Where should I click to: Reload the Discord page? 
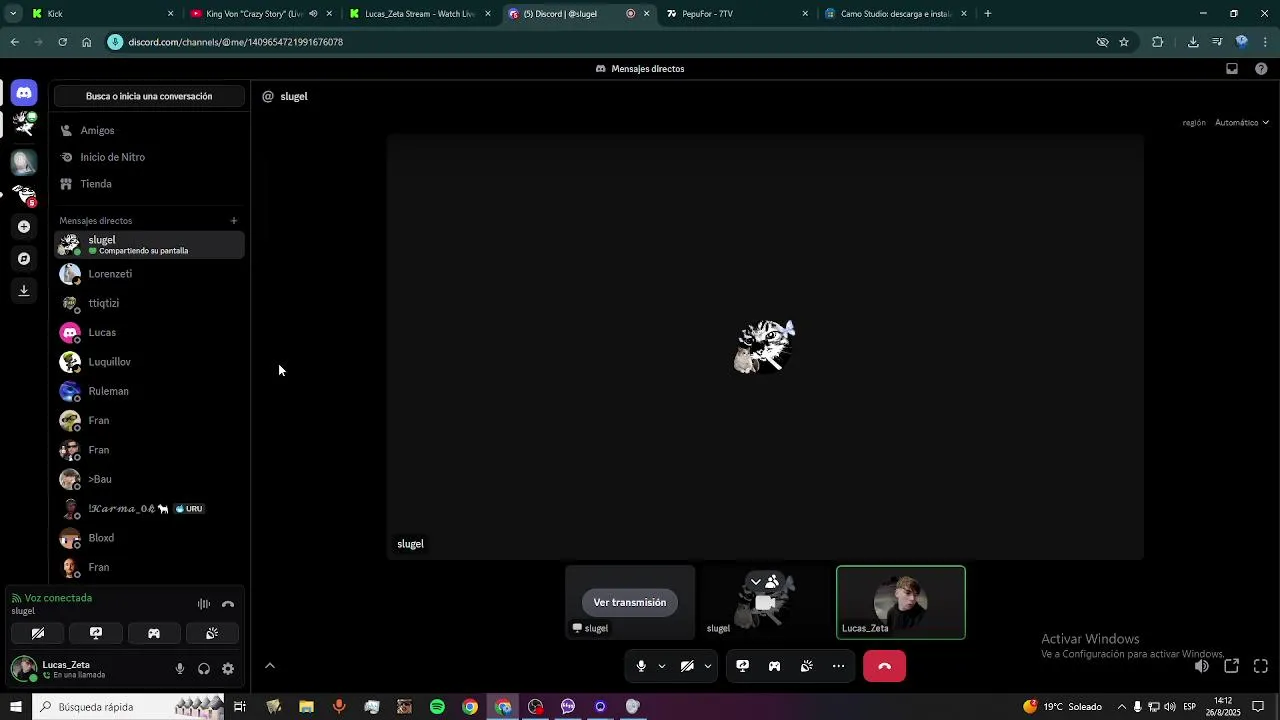tap(62, 42)
